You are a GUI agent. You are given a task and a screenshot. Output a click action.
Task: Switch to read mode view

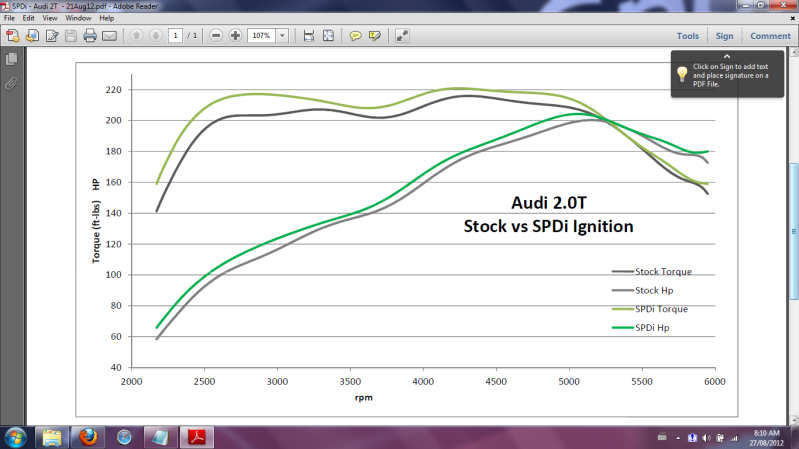pos(402,36)
